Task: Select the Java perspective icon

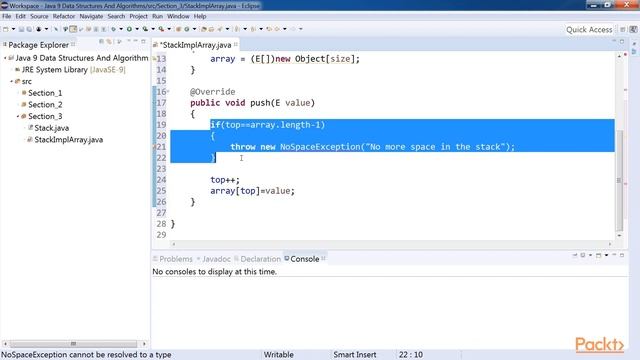Action: [633, 29]
